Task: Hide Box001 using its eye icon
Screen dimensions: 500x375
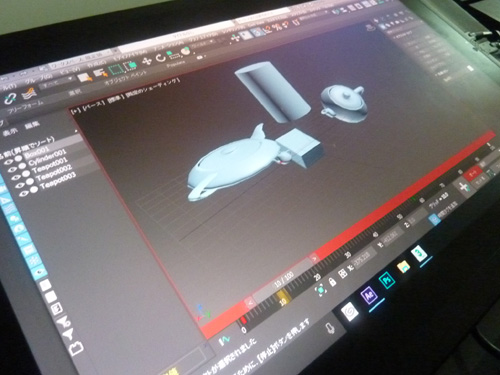Action: click(x=8, y=162)
